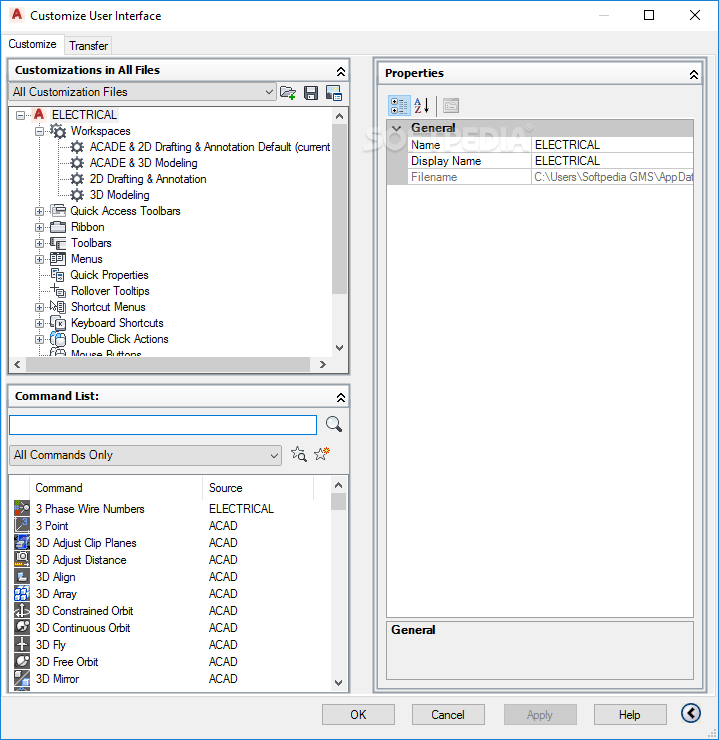This screenshot has width=719, height=740.
Task: Open the All Customization Files dropdown
Action: pos(142,92)
